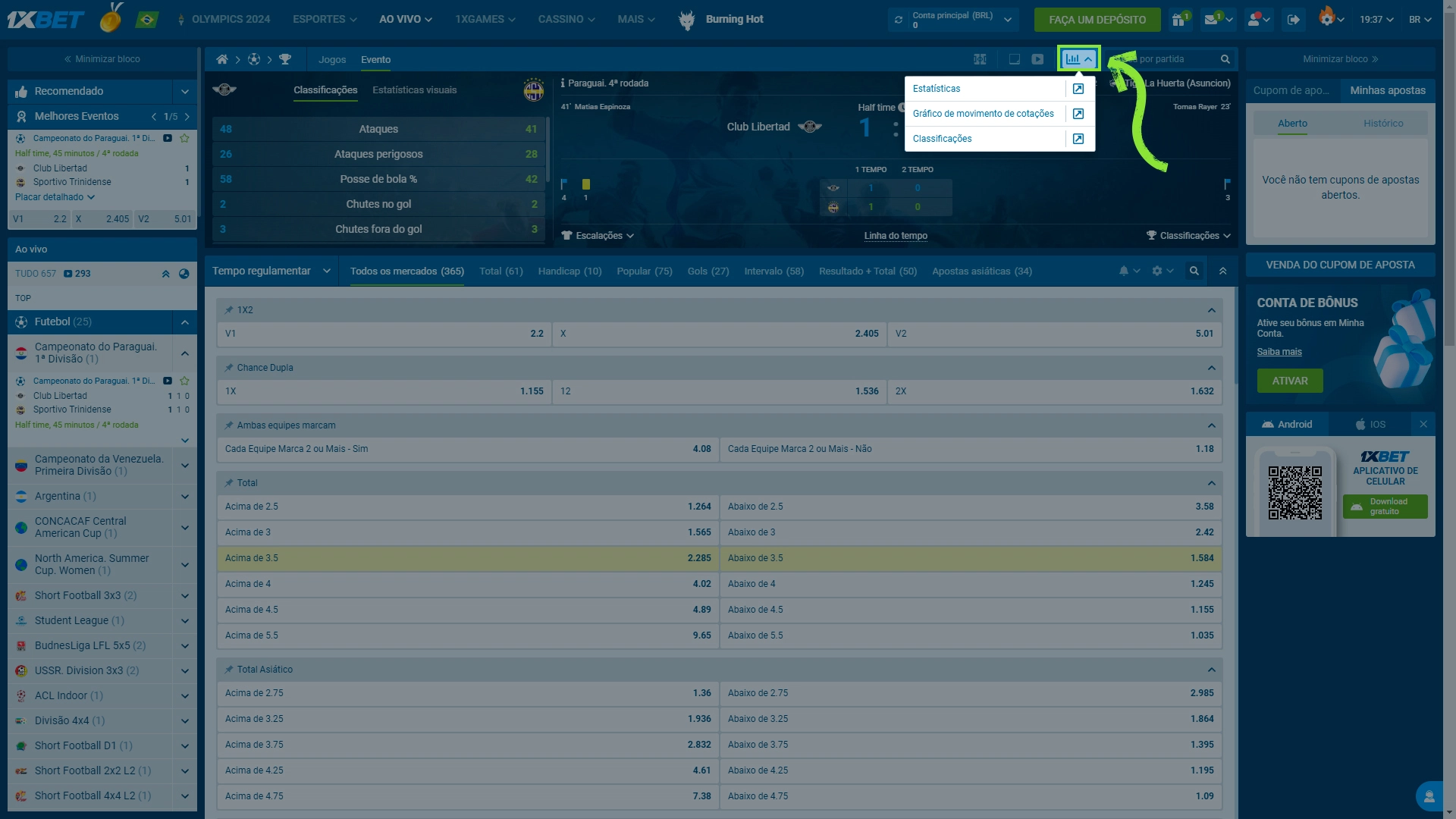Open Classificações popup in new window icon
This screenshot has height=819, width=1456.
pyautogui.click(x=1078, y=139)
